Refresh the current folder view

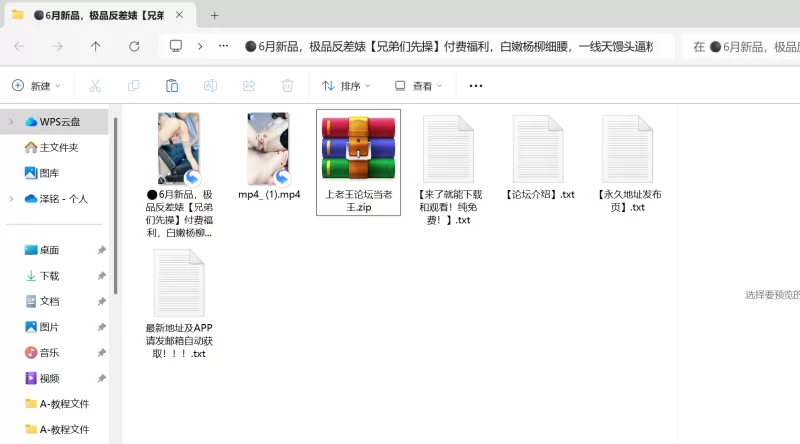134,46
